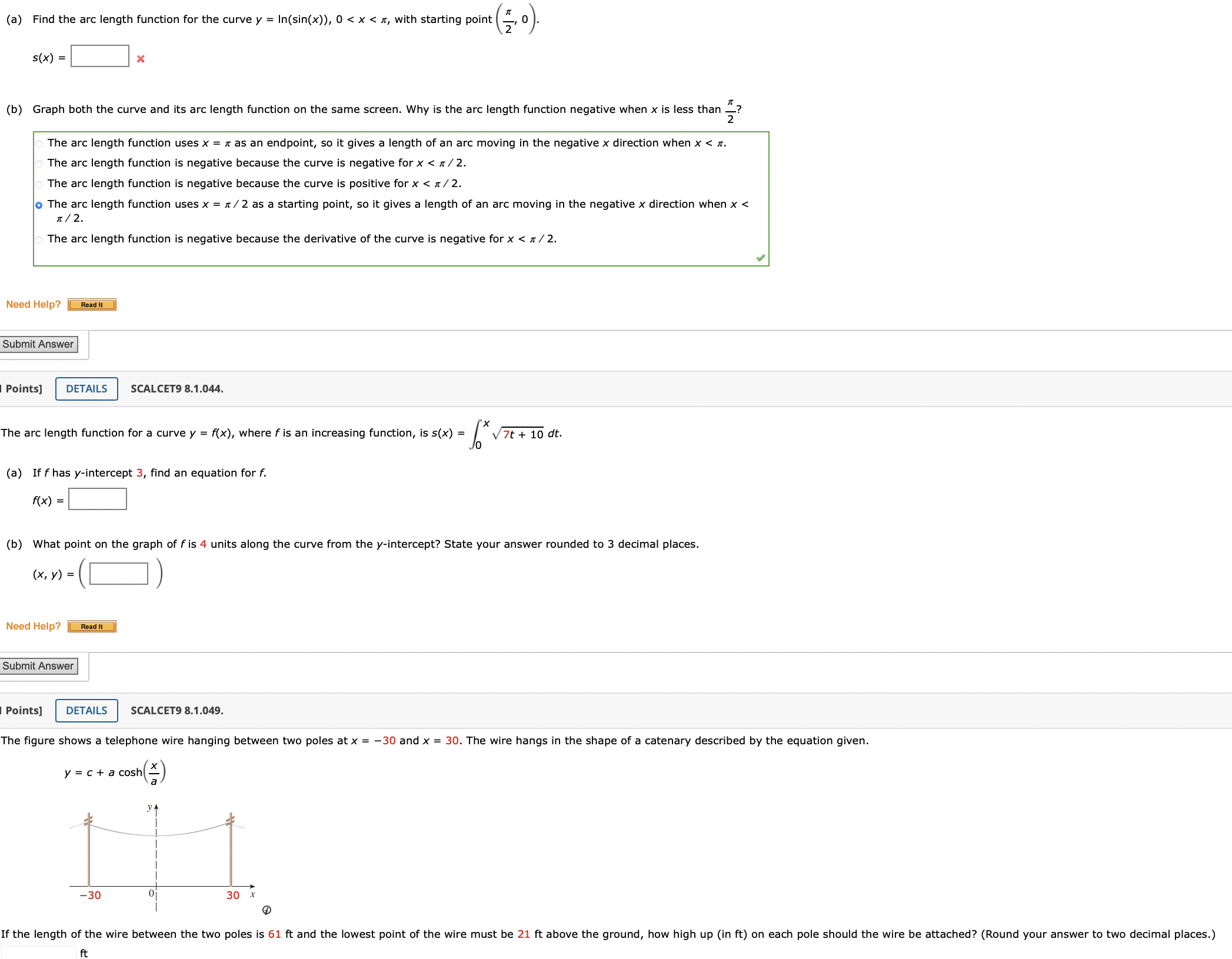The width and height of the screenshot is (1232, 959).
Task: Click the first Submit Answer button
Action: click(x=38, y=344)
